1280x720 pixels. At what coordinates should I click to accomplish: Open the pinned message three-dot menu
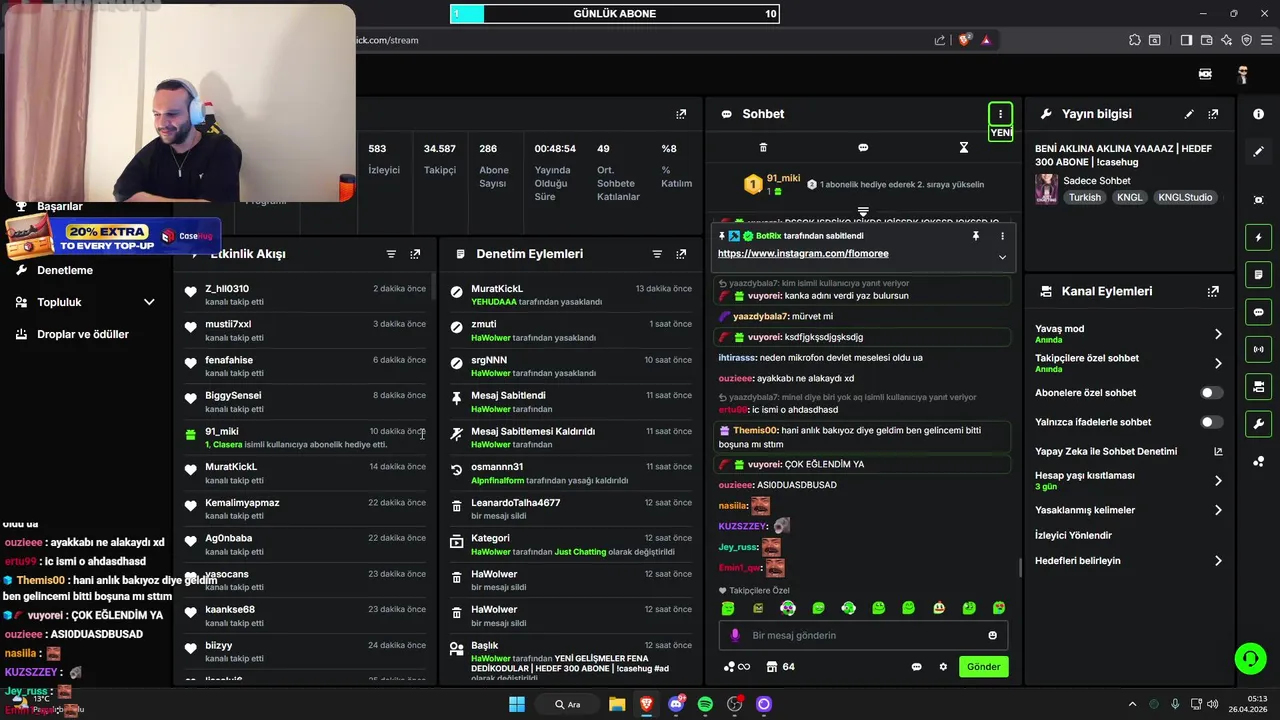tap(1002, 236)
